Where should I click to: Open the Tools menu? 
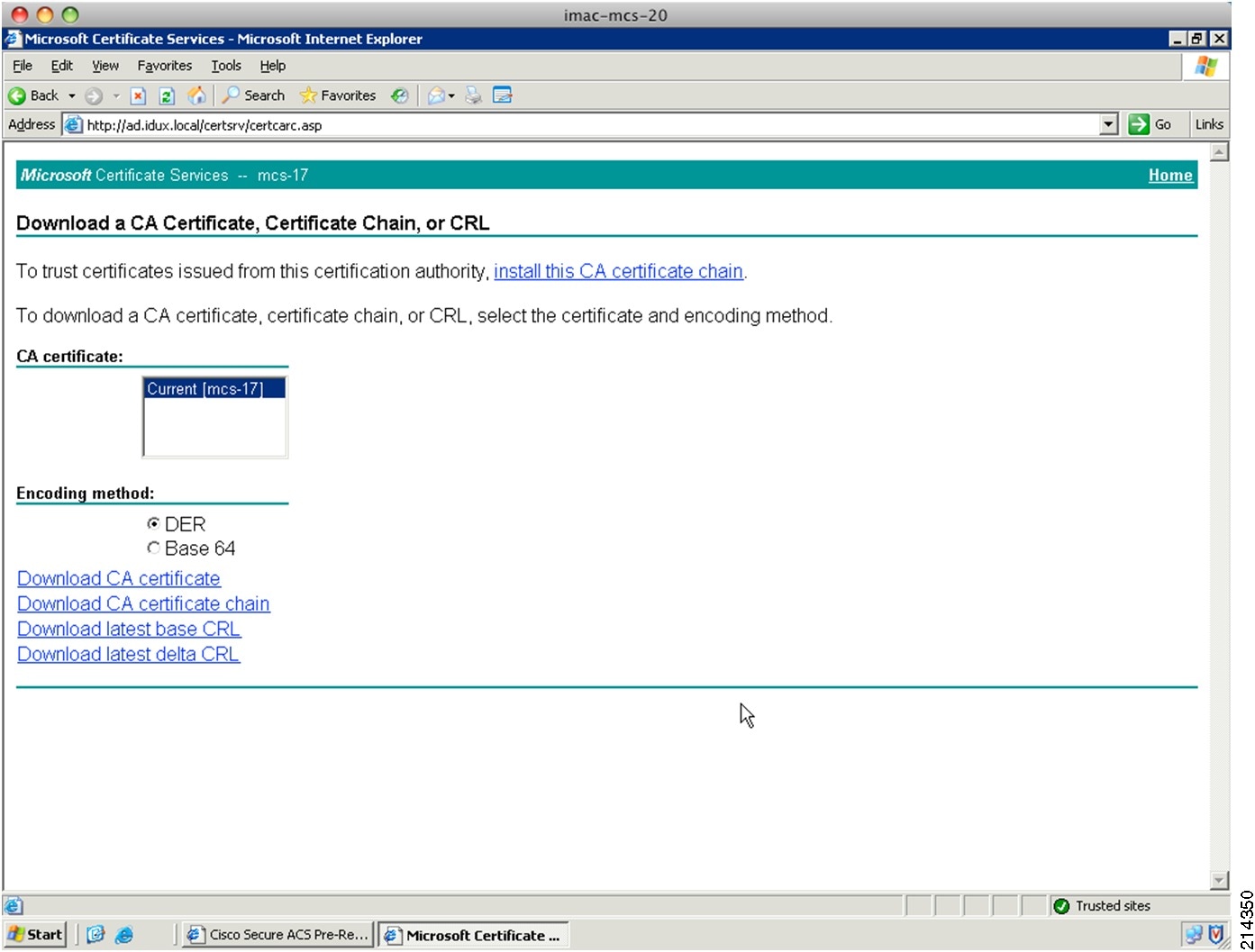tap(226, 66)
